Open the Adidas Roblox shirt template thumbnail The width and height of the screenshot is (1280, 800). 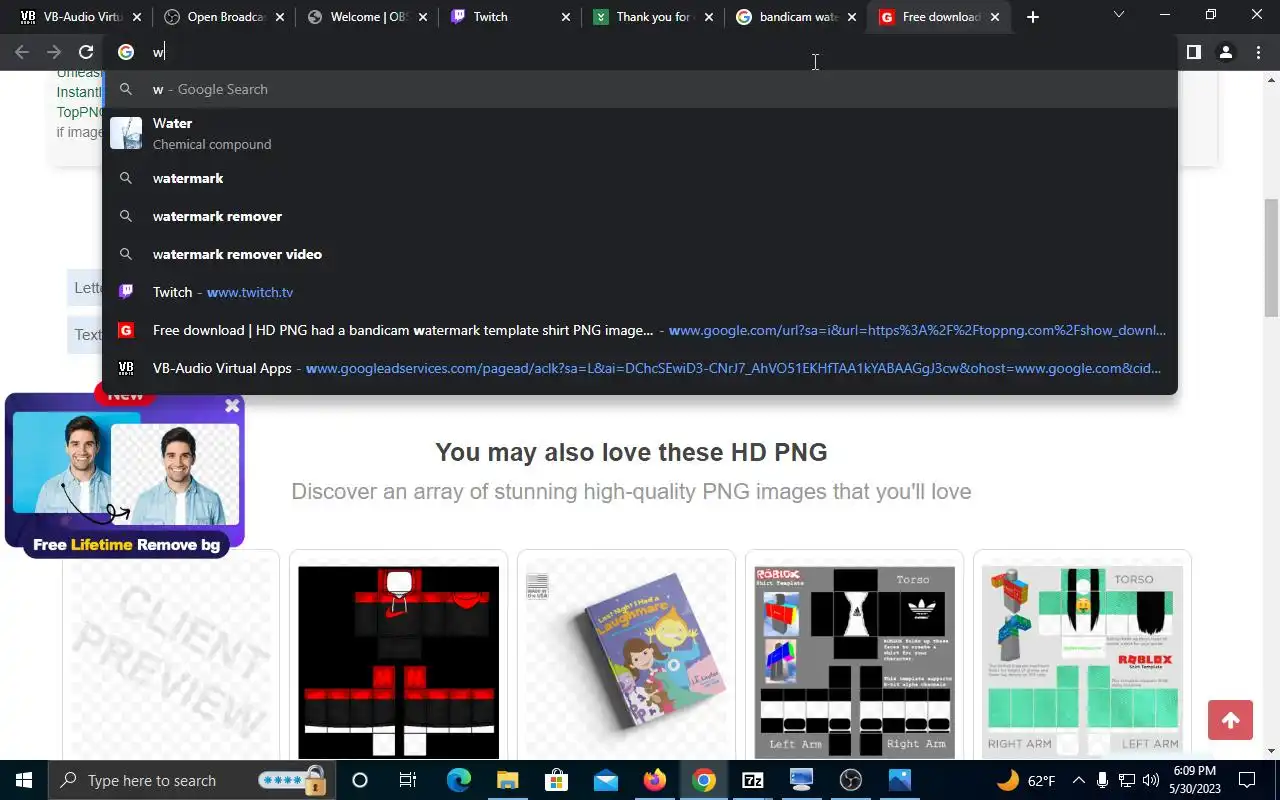point(854,662)
